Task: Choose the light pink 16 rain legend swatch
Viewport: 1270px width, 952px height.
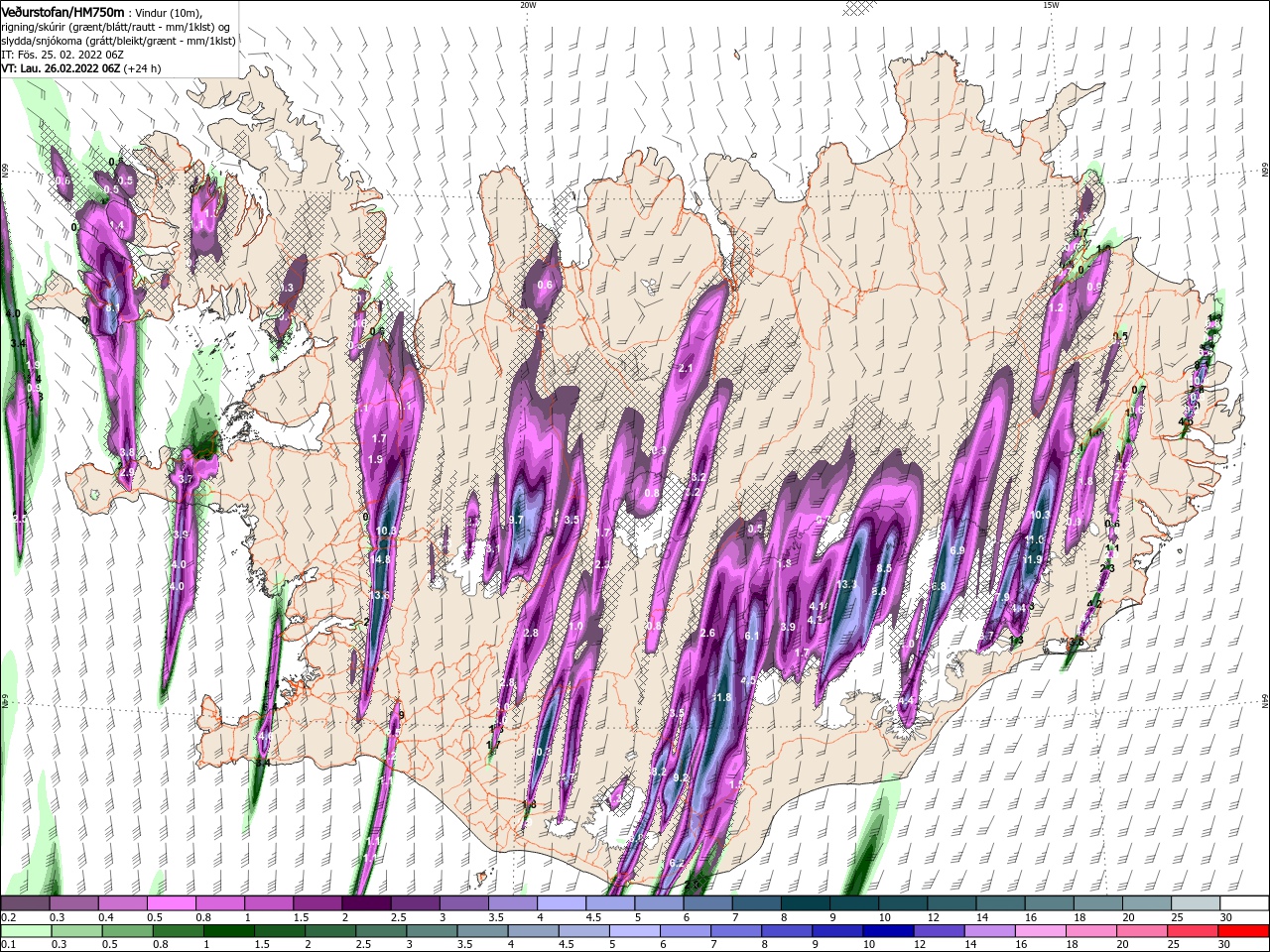Action: point(1040,931)
